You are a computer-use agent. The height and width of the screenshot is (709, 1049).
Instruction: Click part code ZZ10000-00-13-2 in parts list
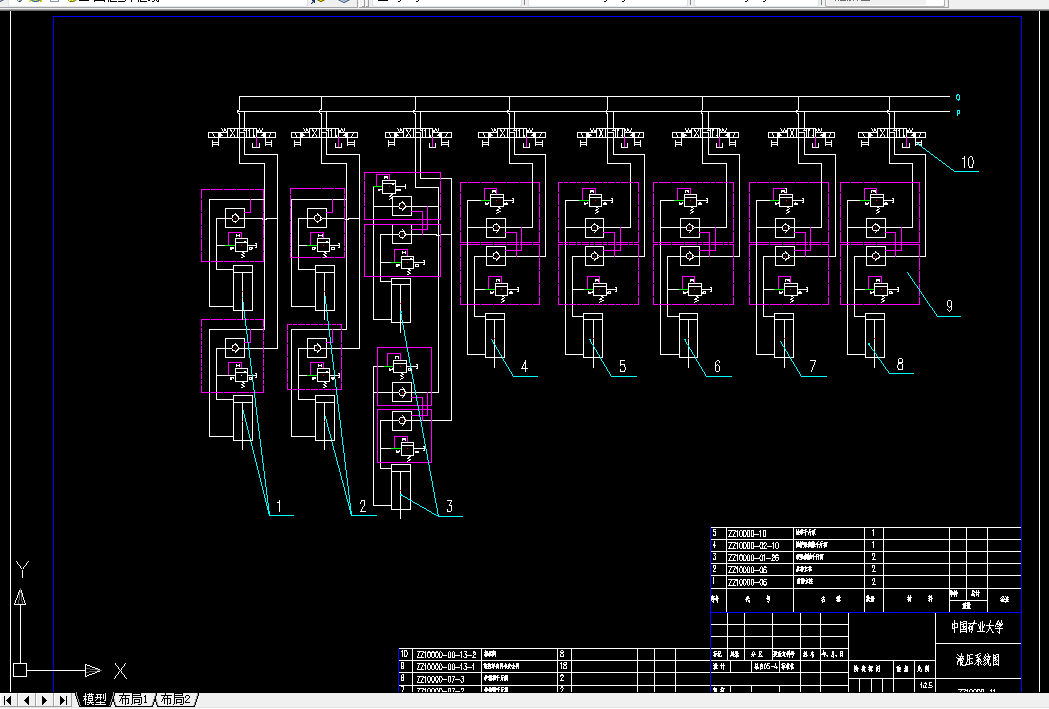click(x=446, y=655)
